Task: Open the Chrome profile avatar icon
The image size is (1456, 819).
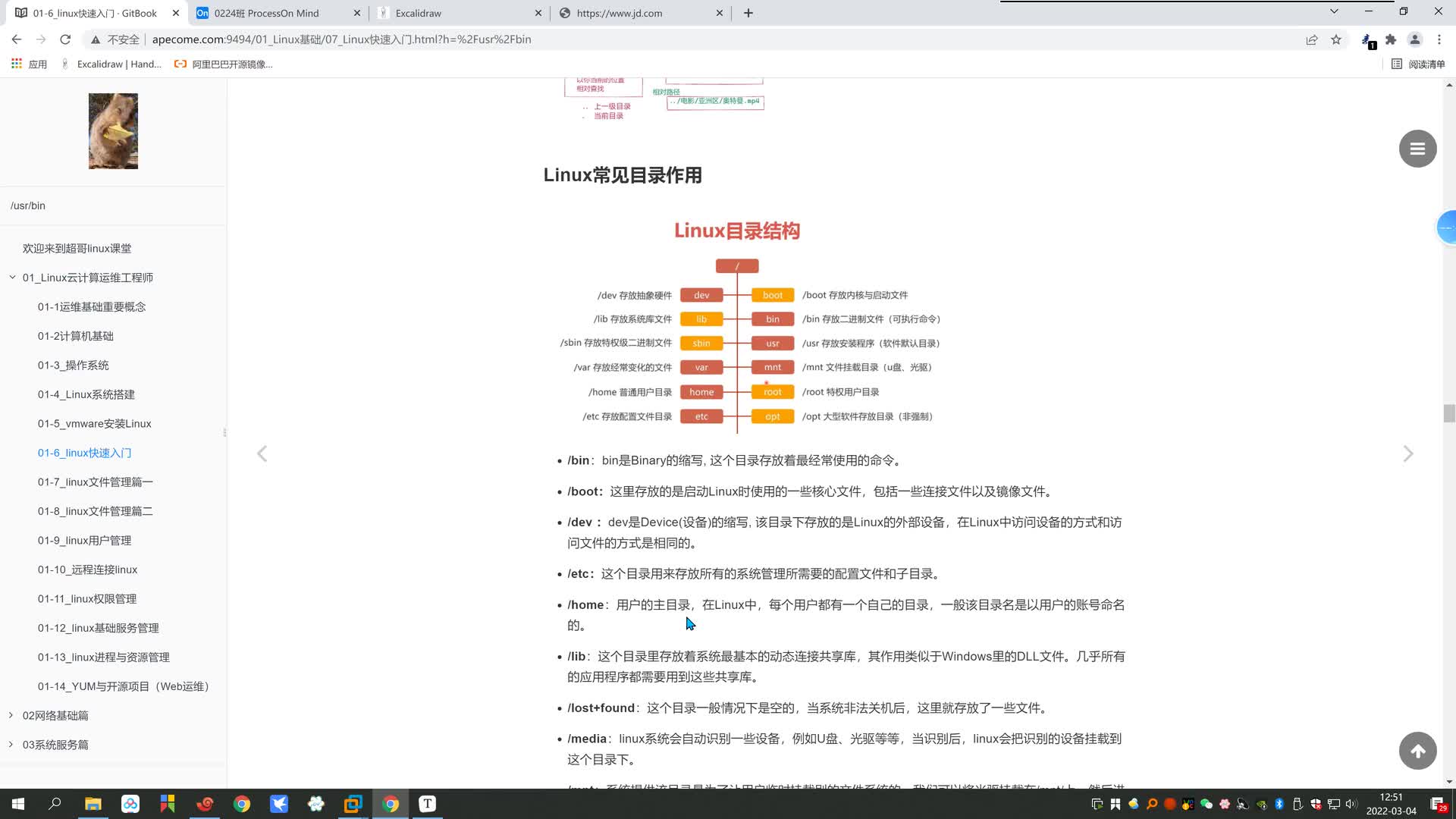Action: [1415, 39]
